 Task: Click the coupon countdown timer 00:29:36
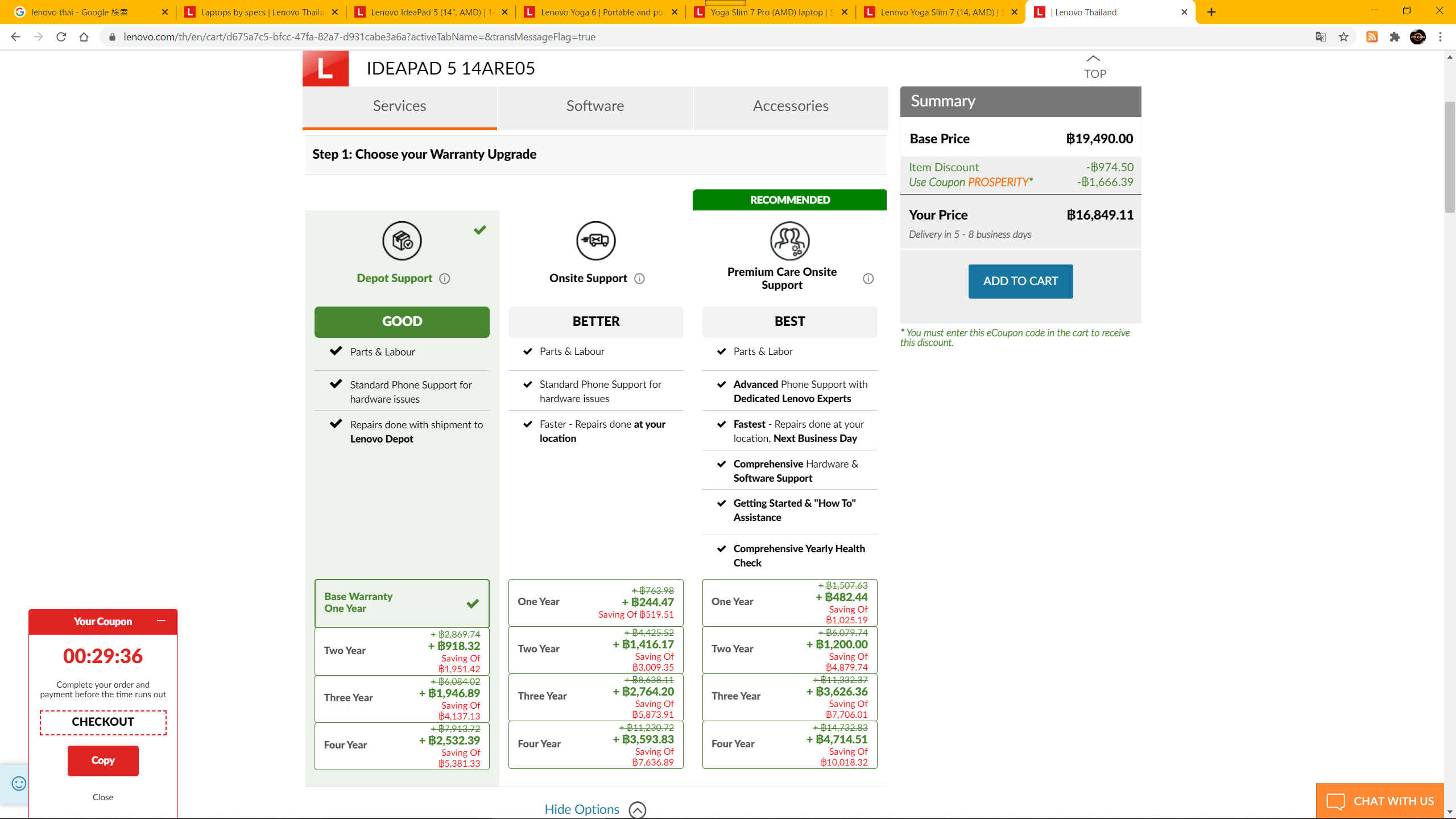(x=103, y=656)
